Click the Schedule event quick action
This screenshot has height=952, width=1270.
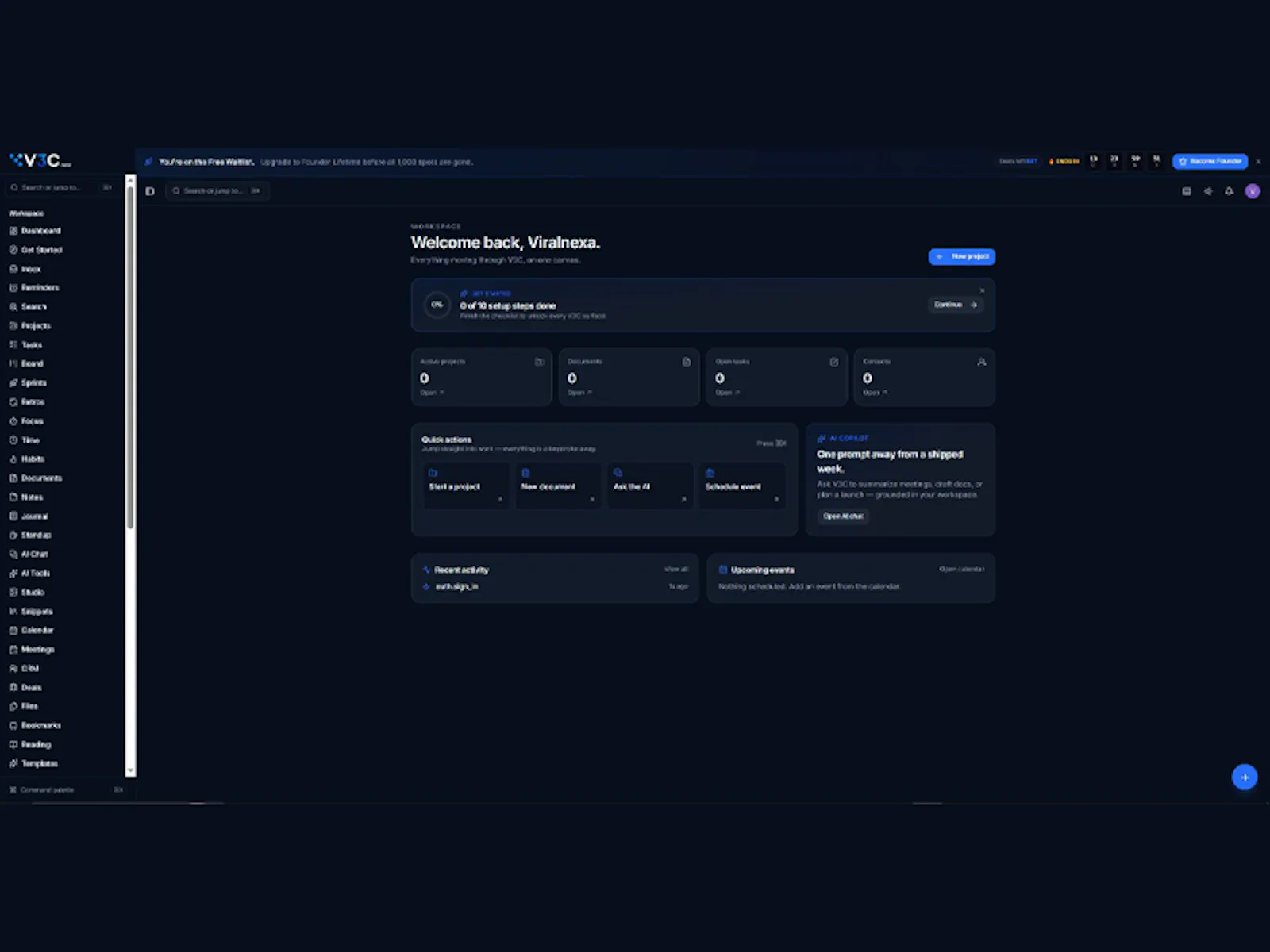[x=742, y=486]
